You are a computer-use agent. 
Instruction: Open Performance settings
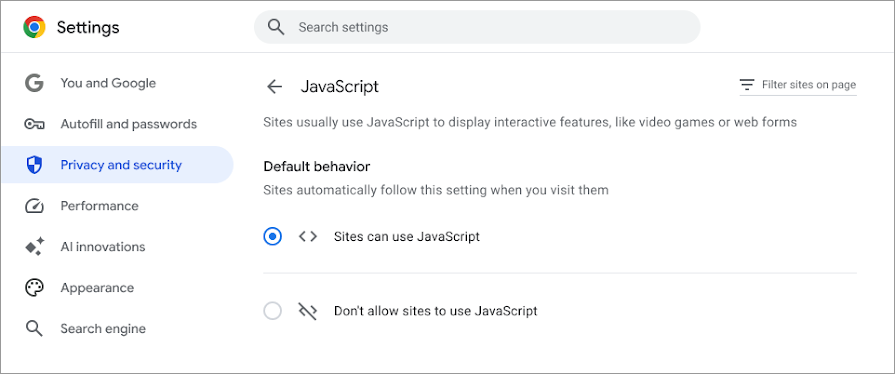click(x=117, y=206)
